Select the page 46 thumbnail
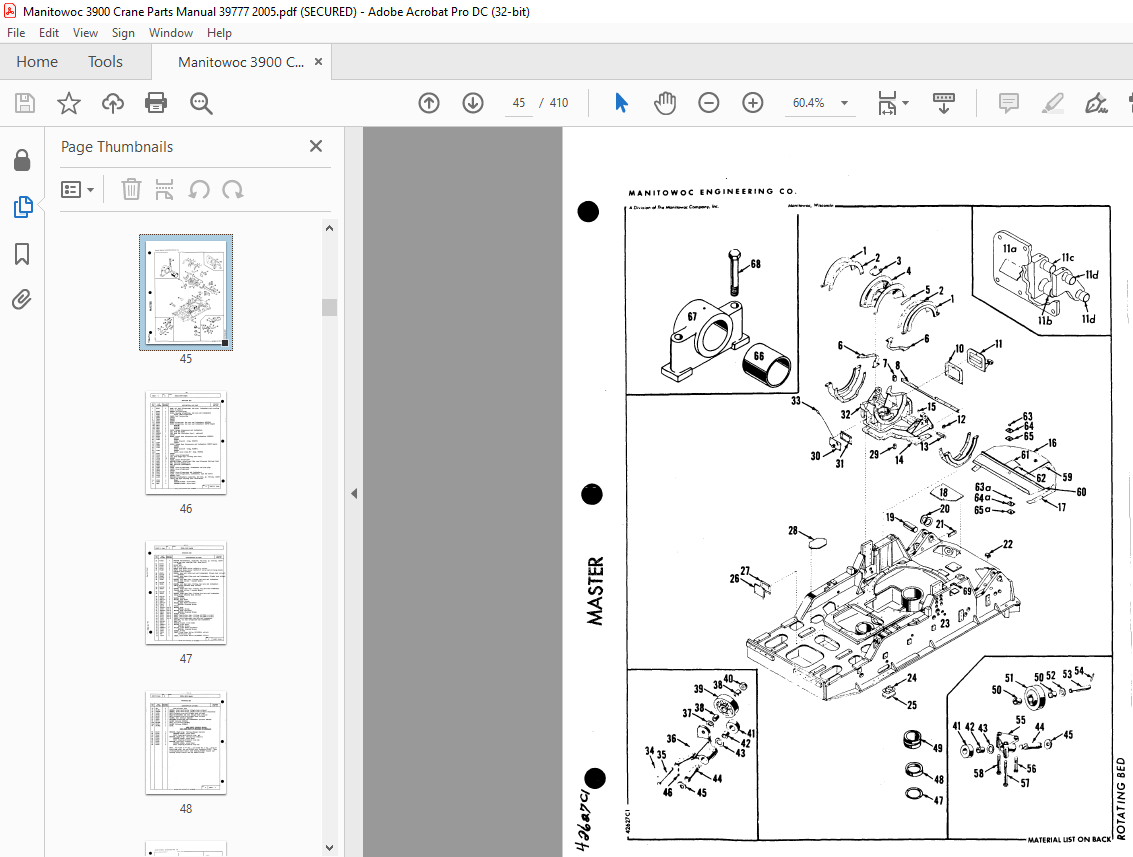The height and width of the screenshot is (857, 1133). (186, 443)
